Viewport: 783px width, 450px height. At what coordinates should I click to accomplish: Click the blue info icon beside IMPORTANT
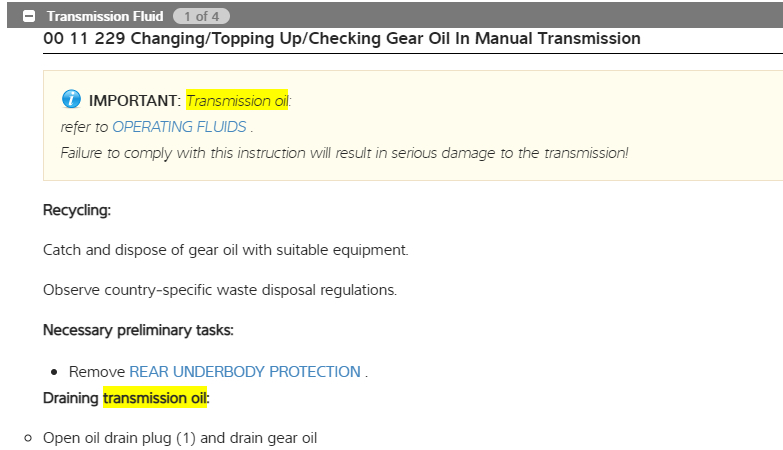(x=71, y=99)
